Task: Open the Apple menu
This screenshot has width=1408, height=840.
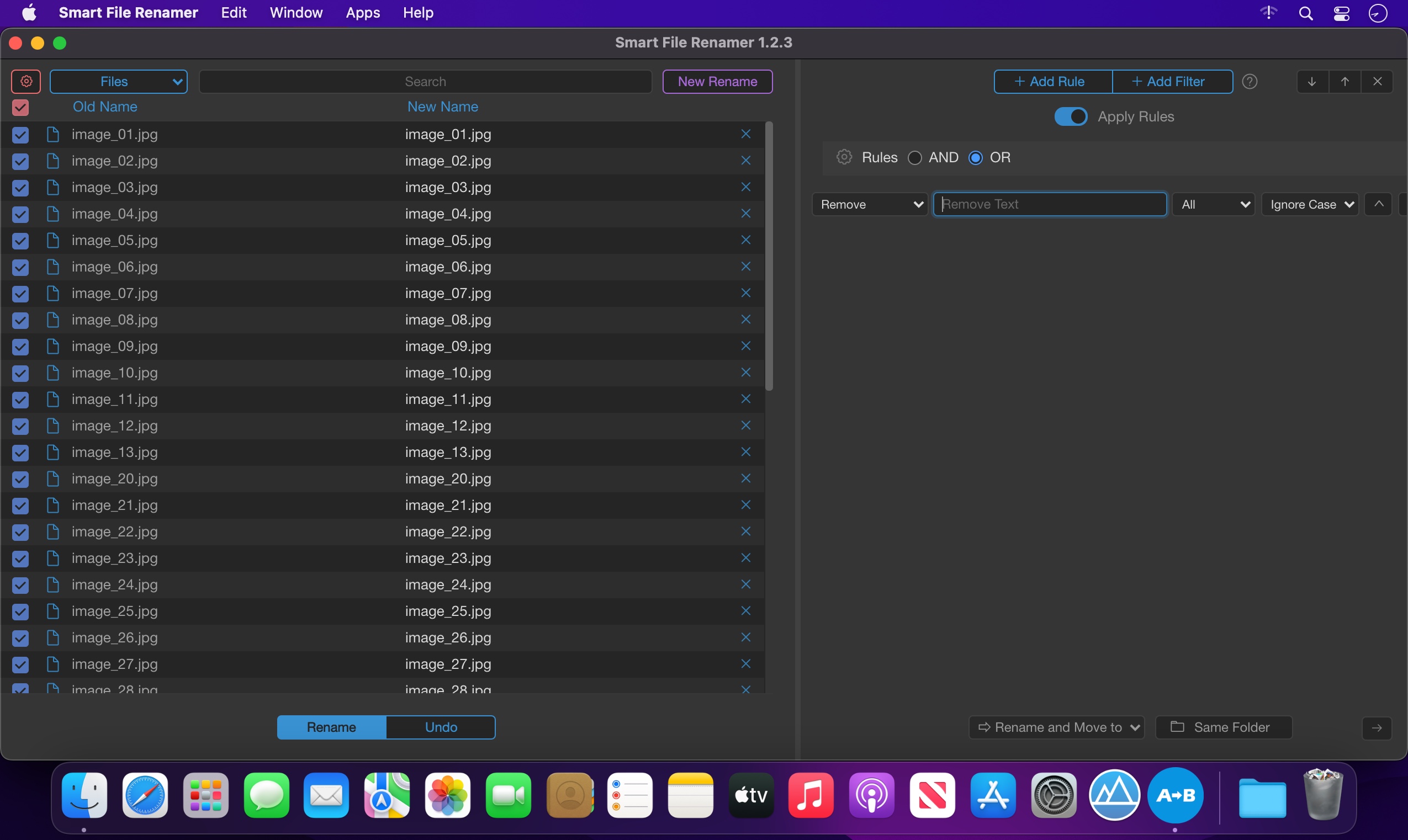Action: tap(29, 13)
